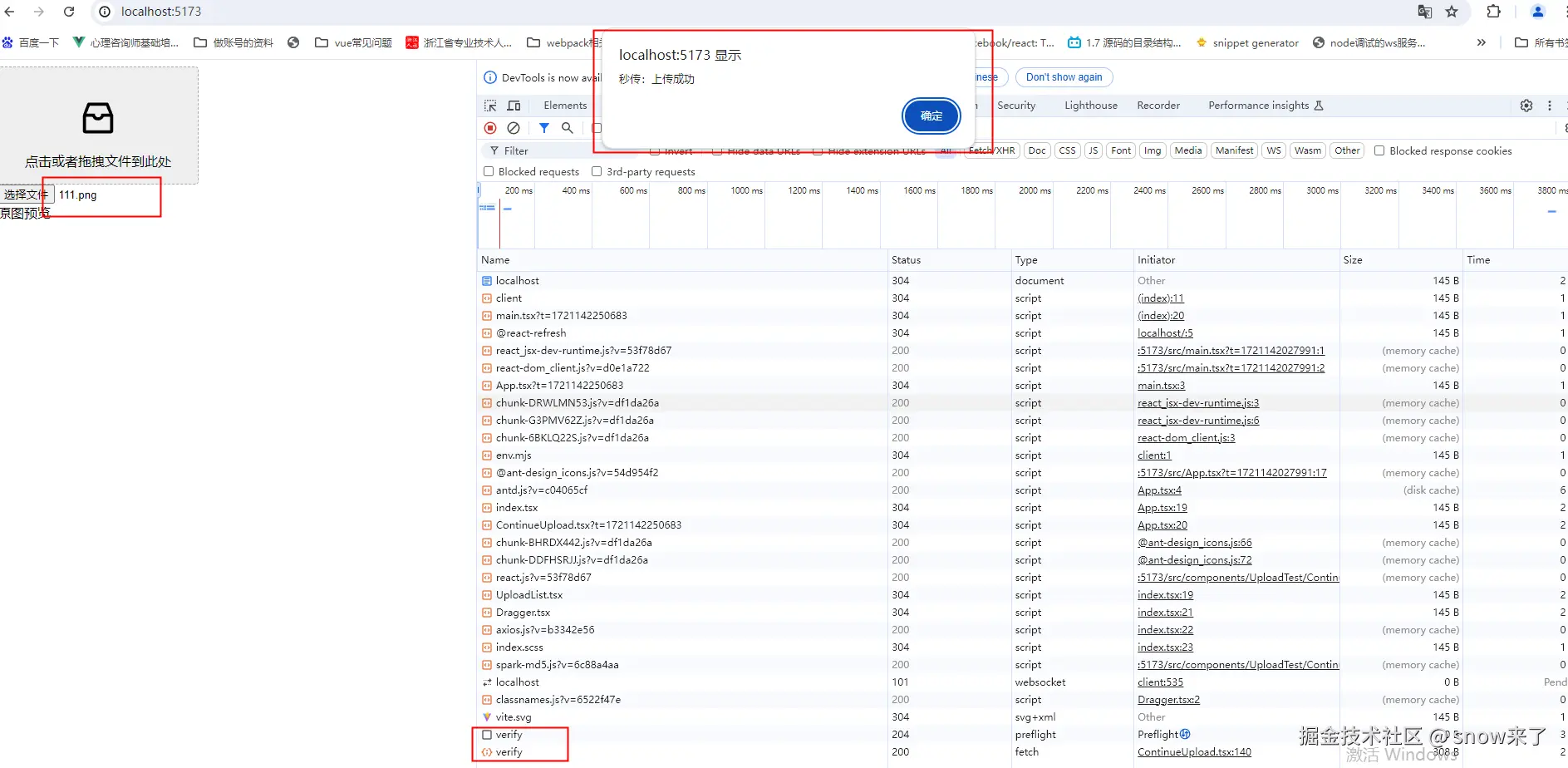The width and height of the screenshot is (1568, 768).
Task: Filter requests by Manifest type
Action: [1234, 150]
